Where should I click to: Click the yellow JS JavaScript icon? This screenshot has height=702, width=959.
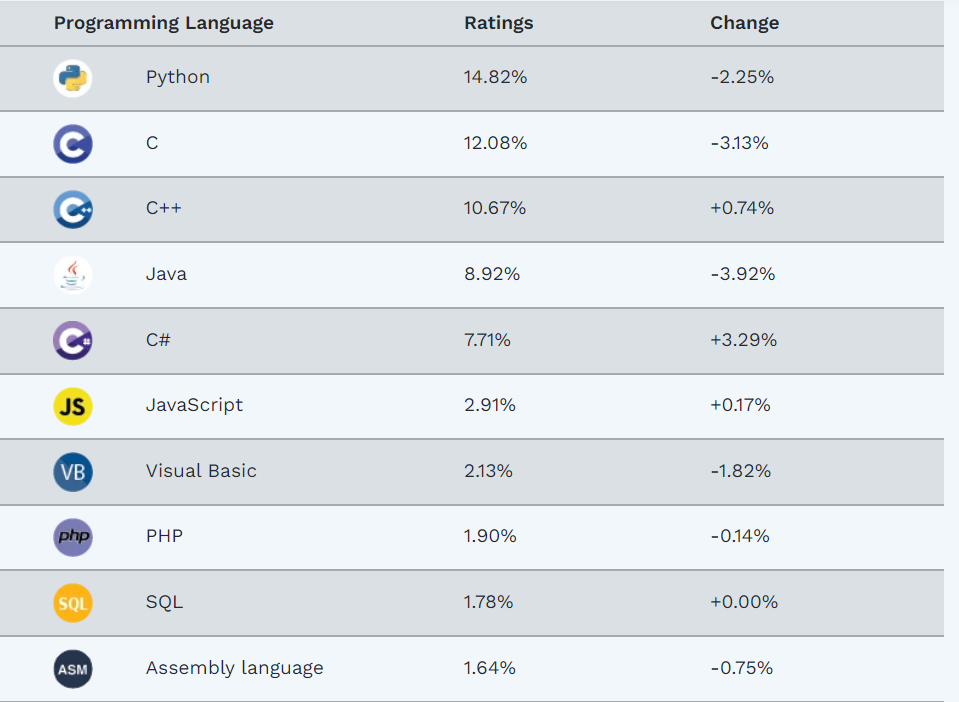coord(73,406)
